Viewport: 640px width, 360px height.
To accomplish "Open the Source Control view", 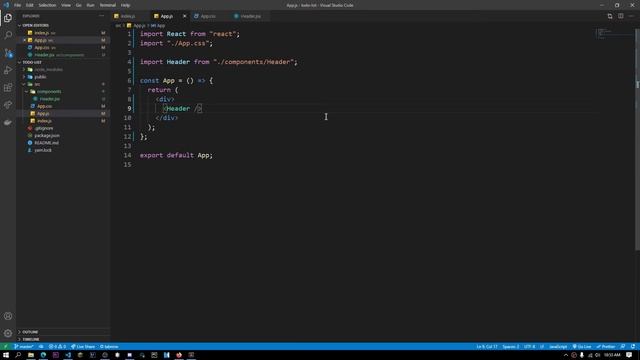I will click(8, 53).
